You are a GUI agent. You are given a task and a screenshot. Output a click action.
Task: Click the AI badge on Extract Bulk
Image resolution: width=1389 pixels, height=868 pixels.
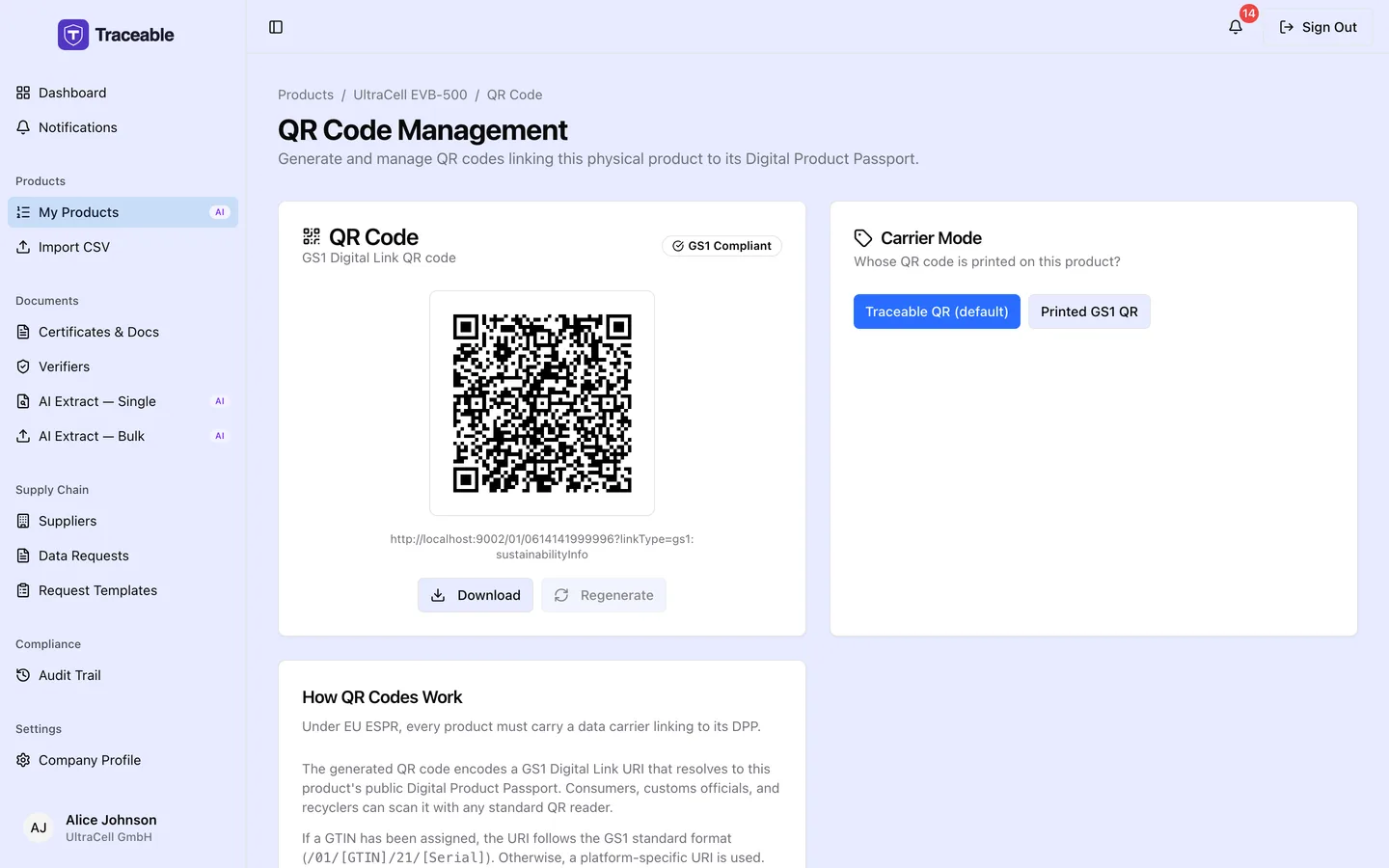pyautogui.click(x=220, y=436)
